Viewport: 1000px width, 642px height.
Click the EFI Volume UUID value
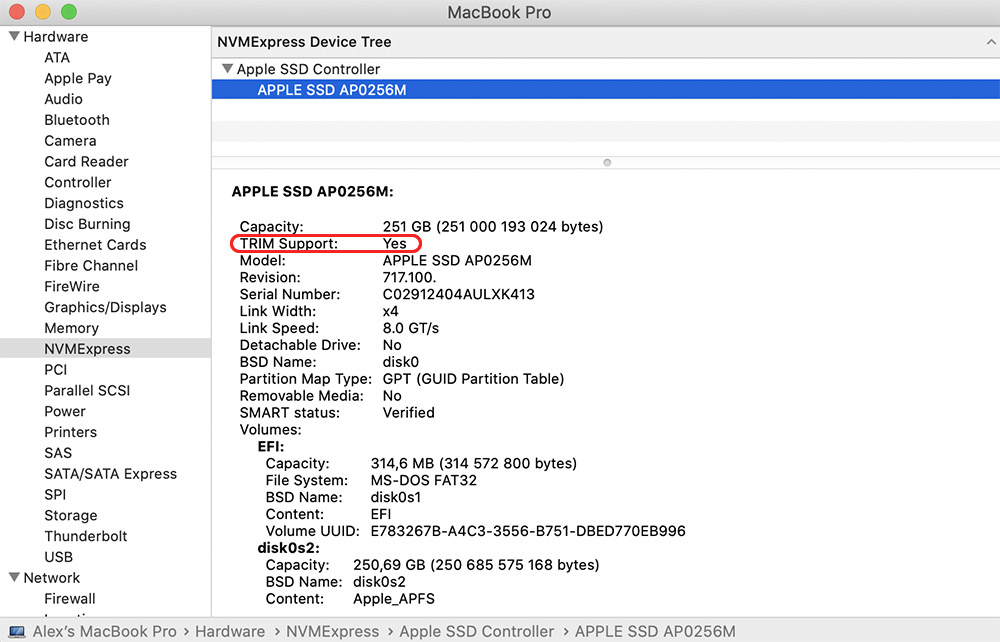point(528,531)
